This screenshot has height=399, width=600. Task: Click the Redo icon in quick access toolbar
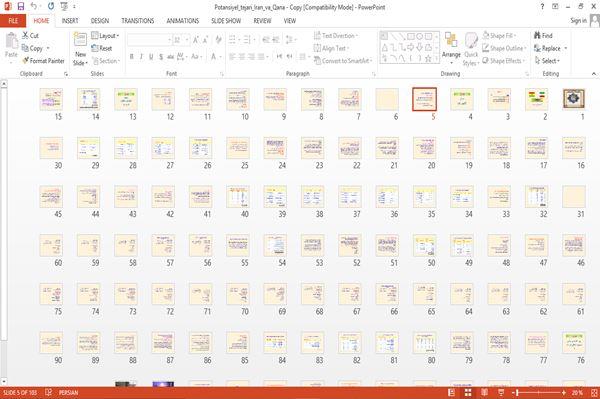click(51, 7)
